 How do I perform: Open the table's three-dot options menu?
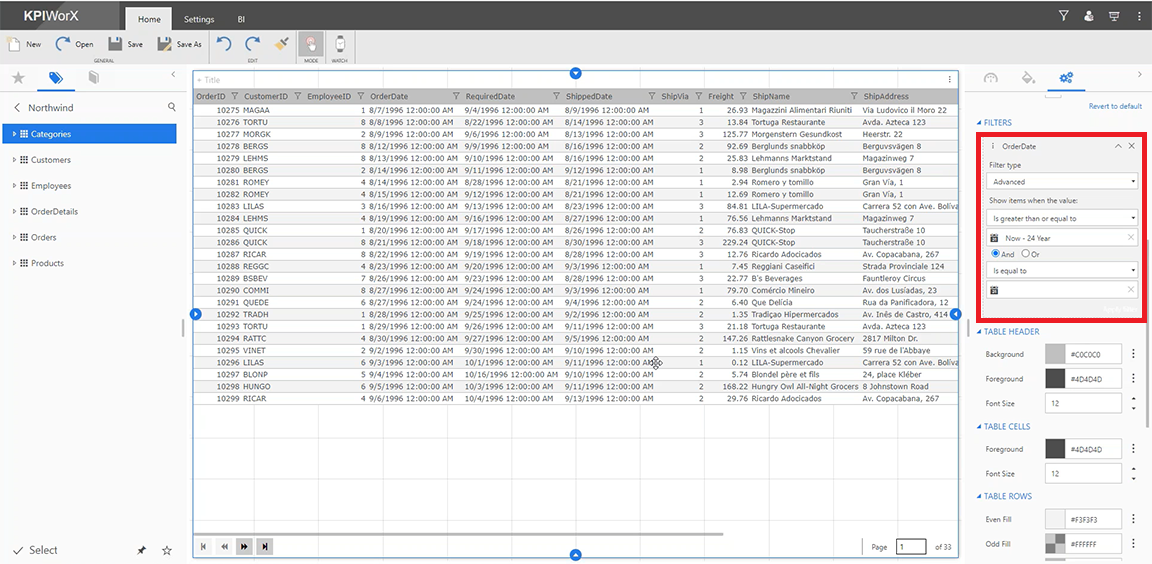pyautogui.click(x=949, y=79)
